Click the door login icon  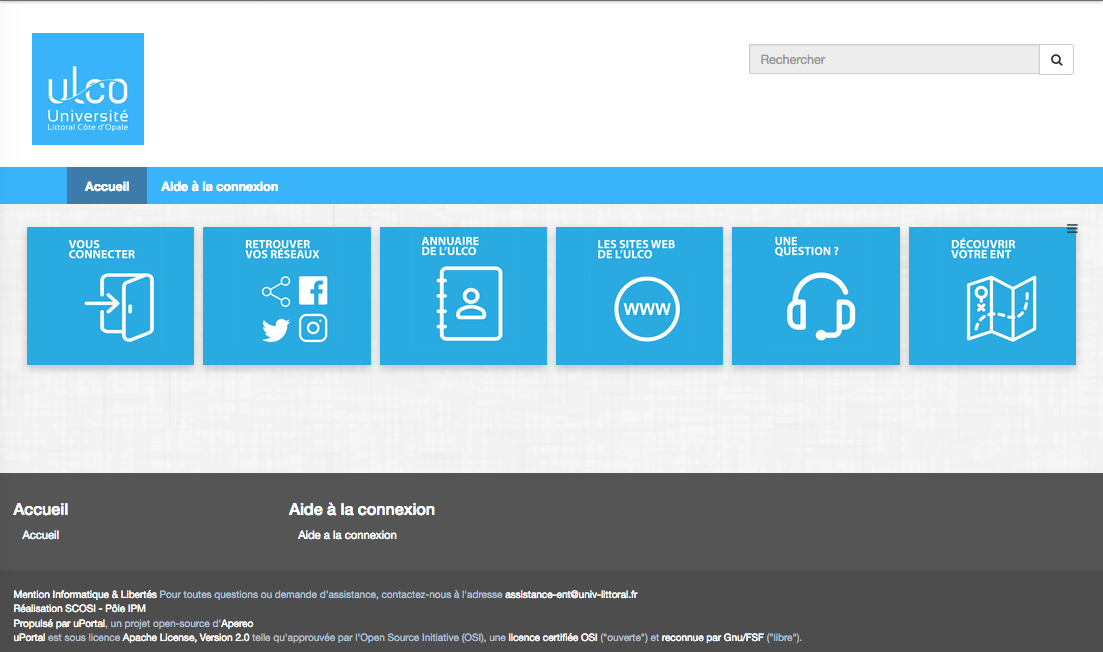coord(119,307)
